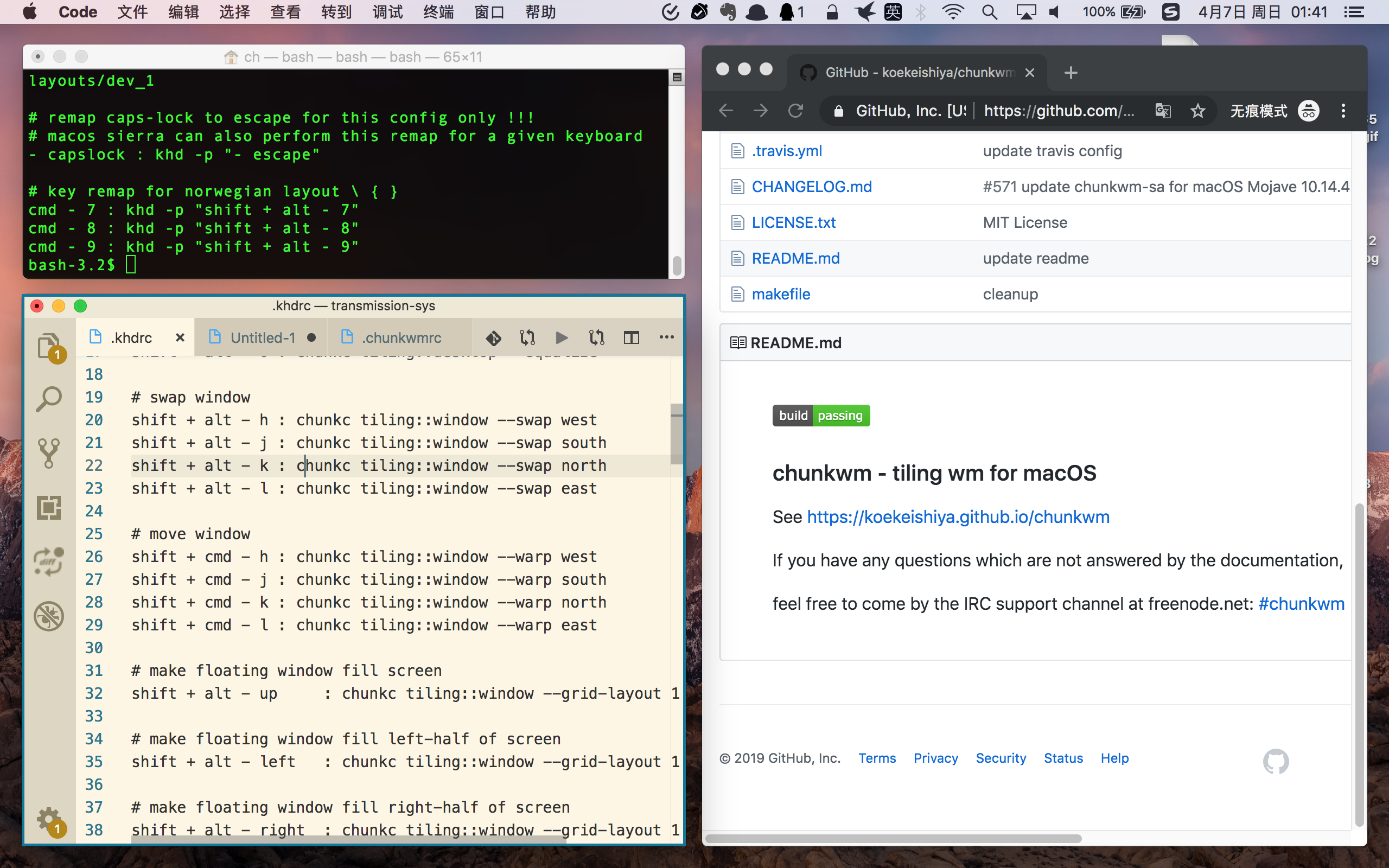Click the Git branch/sync icon in toolbar
This screenshot has height=868, width=1389.
tap(526, 338)
